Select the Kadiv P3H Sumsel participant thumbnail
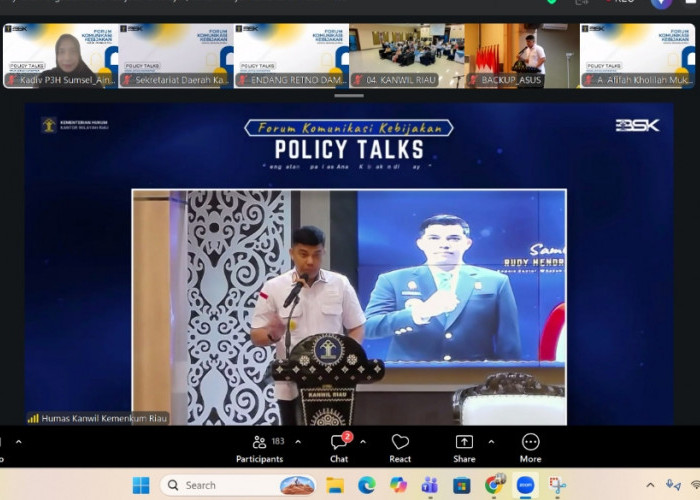This screenshot has width=700, height=500. pyautogui.click(x=61, y=56)
